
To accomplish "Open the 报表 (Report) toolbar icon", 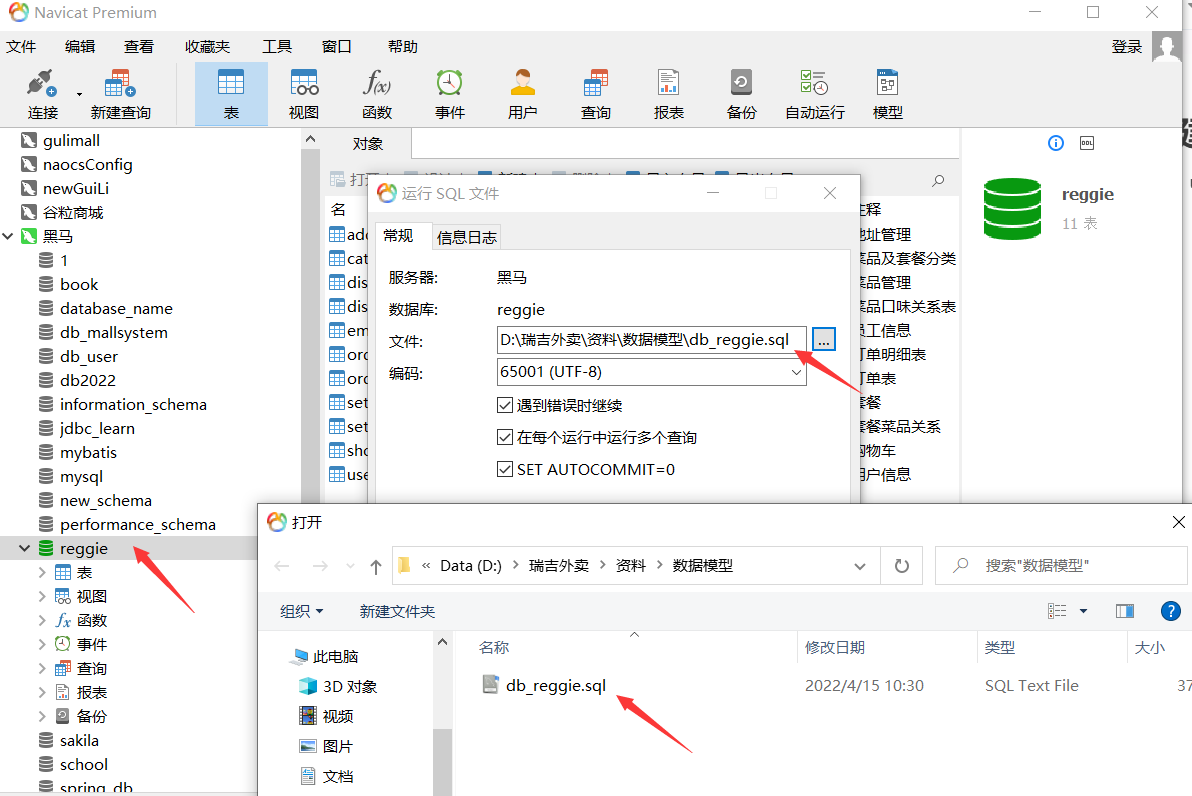I will [669, 94].
